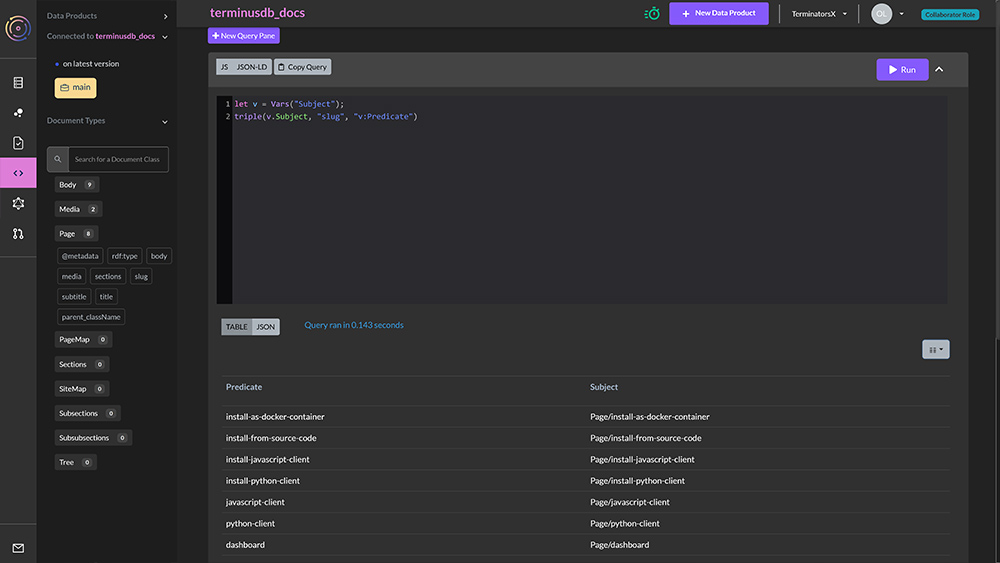Open the change requests branch icon
This screenshot has height=563, width=1000.
[x=18, y=234]
